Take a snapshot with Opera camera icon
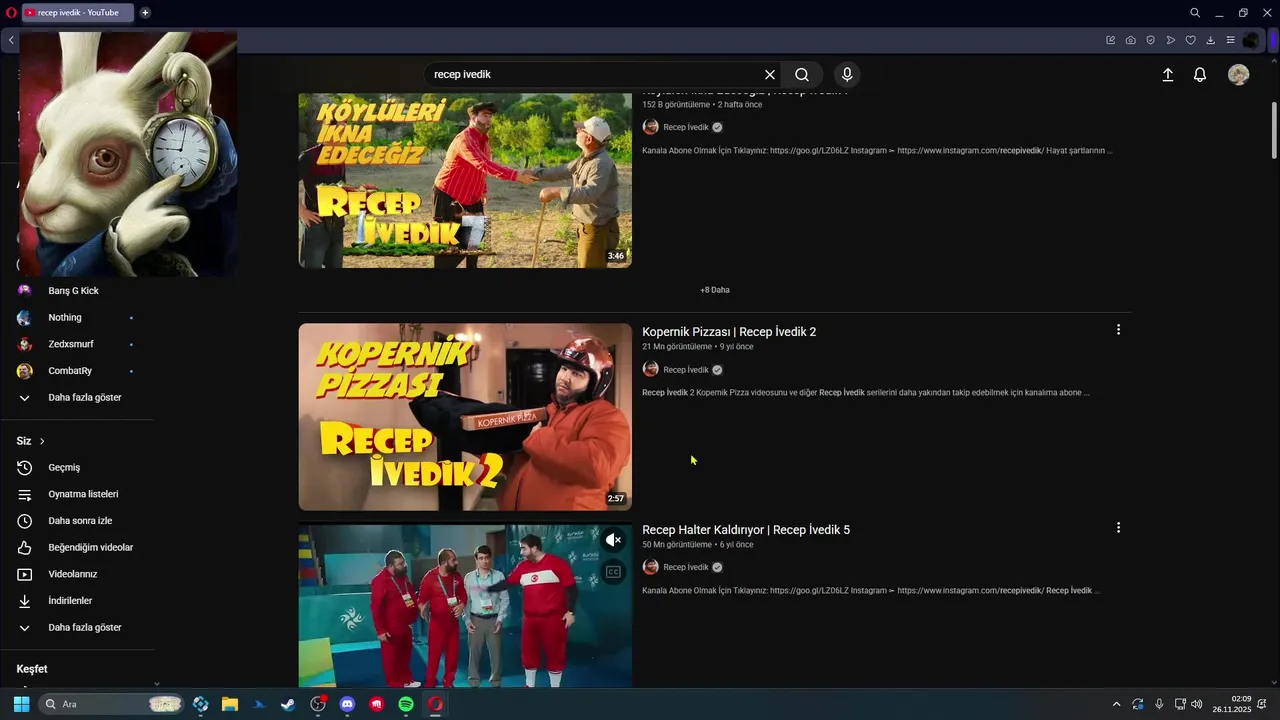The image size is (1280, 720). (x=1130, y=40)
